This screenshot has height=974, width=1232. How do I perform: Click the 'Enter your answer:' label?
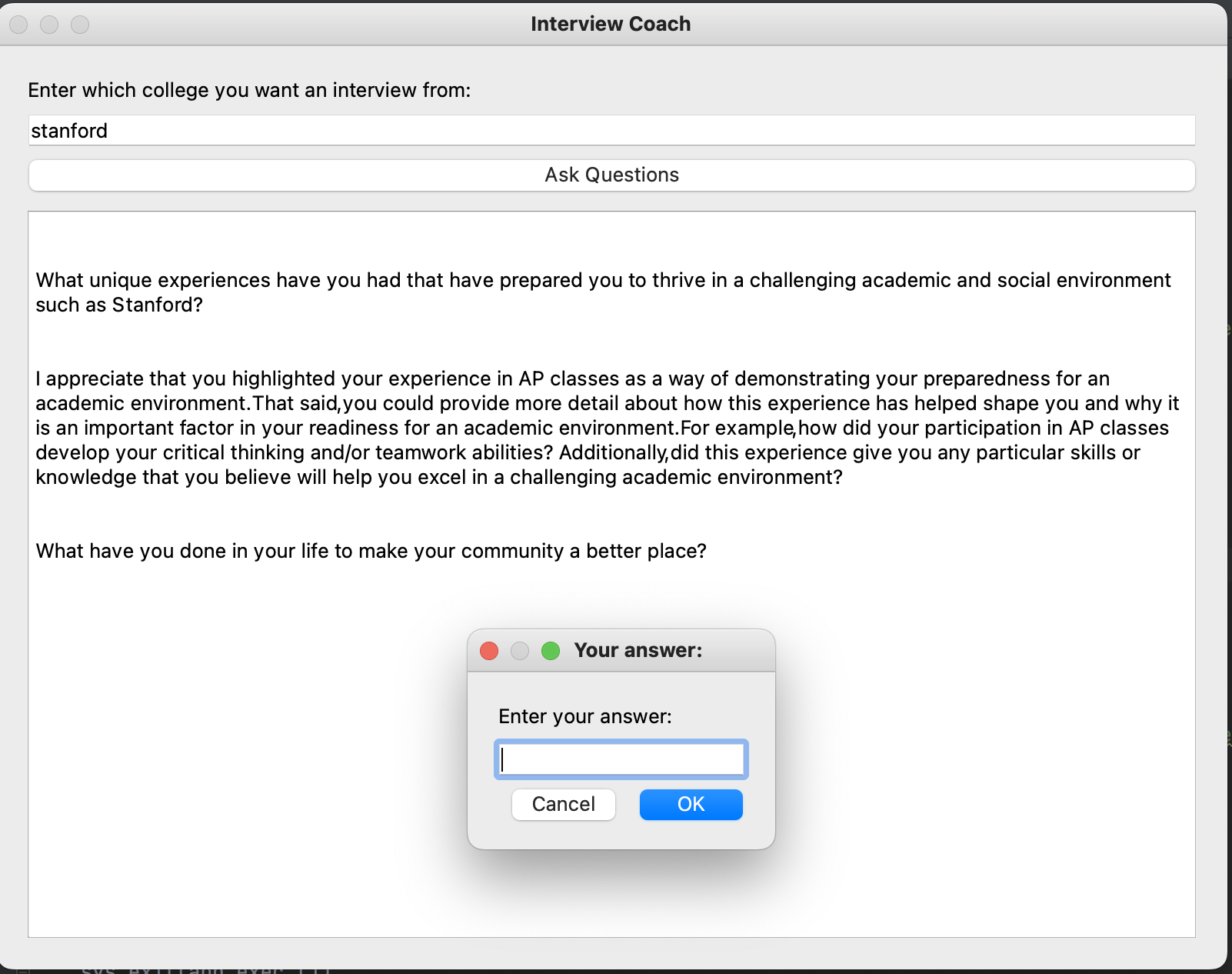click(x=585, y=716)
